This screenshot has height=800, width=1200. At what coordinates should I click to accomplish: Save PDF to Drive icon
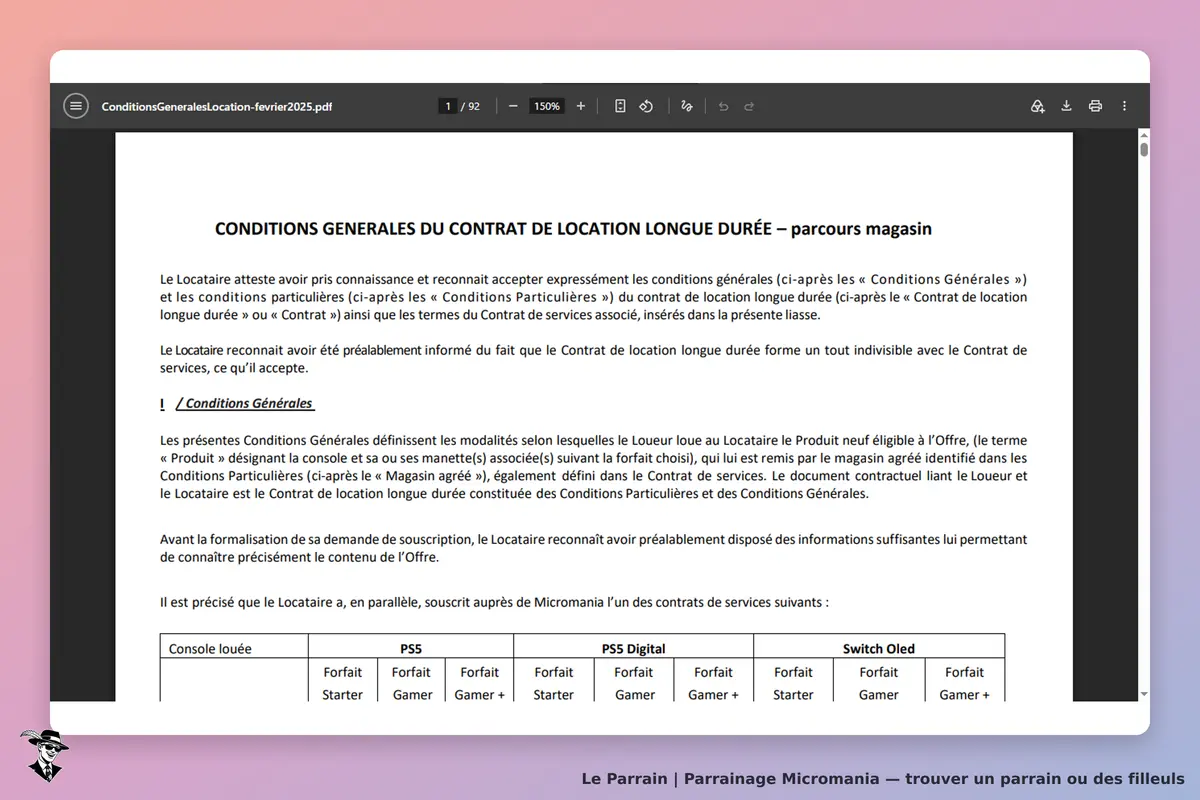click(1038, 106)
